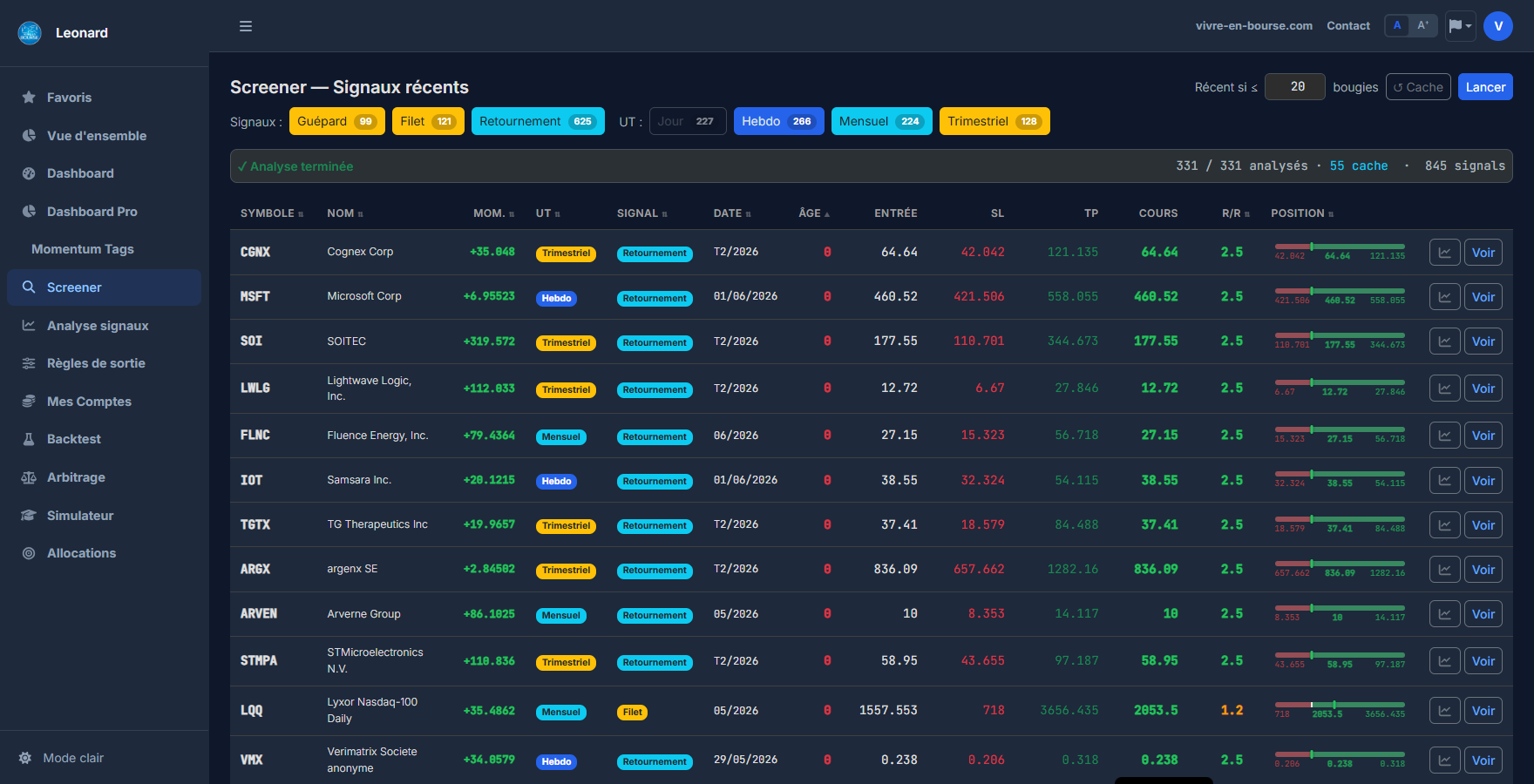Toggle the Jour timeframe filter
1534x784 pixels.
(688, 121)
